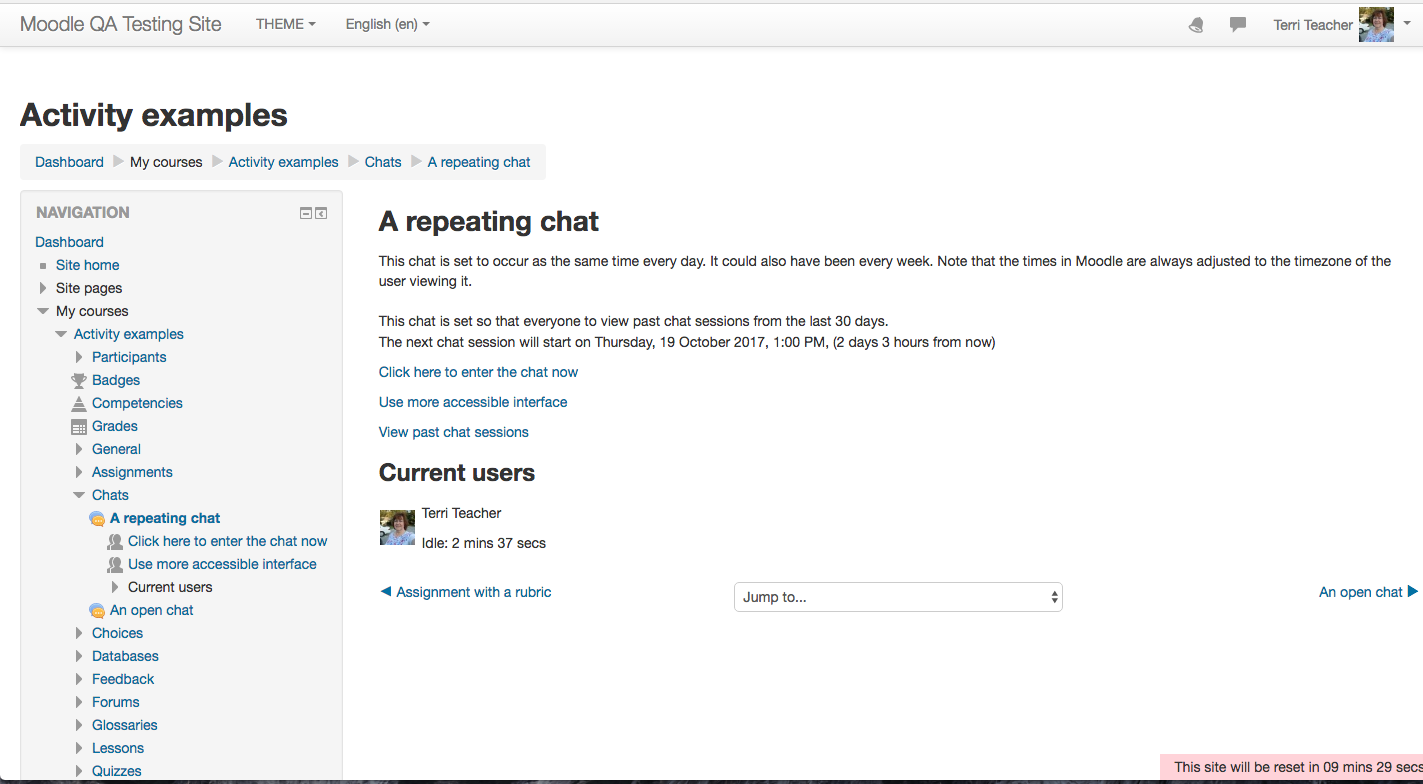This screenshot has height=784, width=1423.
Task: Expand Quizzes tree node
Action: click(x=79, y=771)
